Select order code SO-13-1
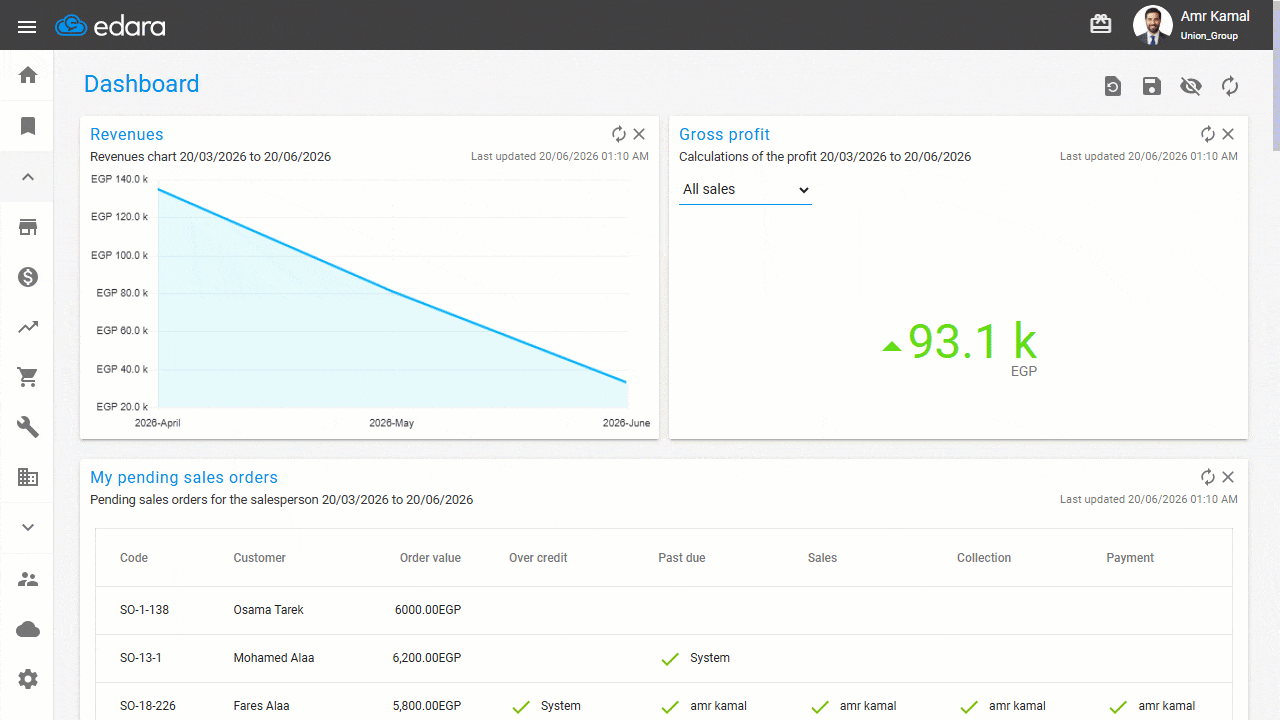1280x720 pixels. pyautogui.click(x=140, y=658)
